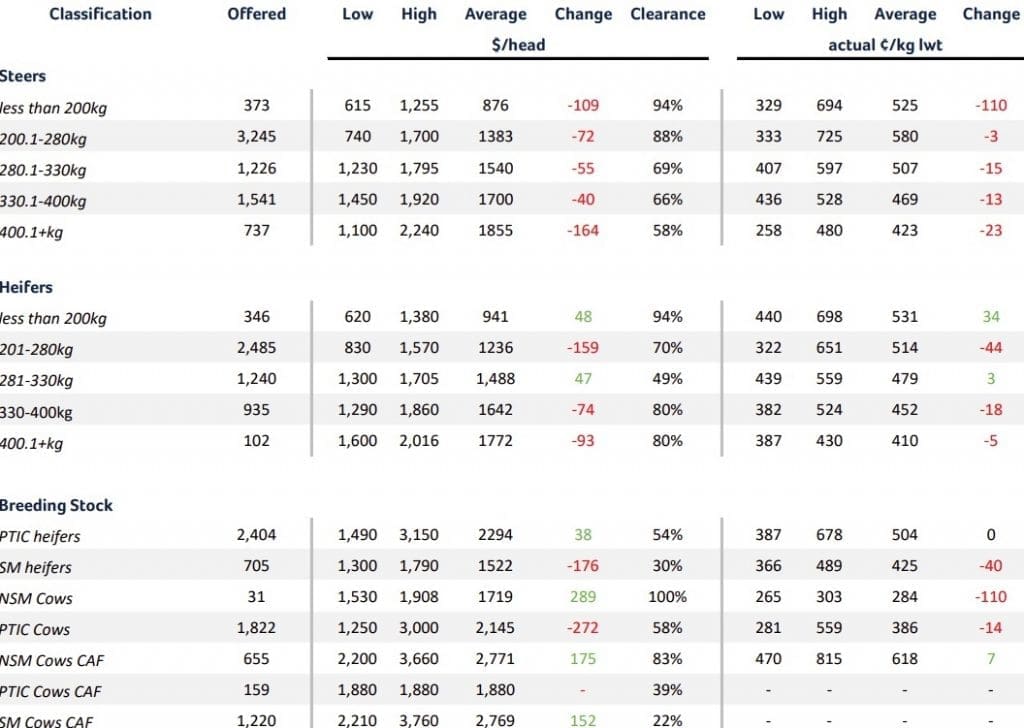
Task: Select the Average header under $/head
Action: pos(495,14)
